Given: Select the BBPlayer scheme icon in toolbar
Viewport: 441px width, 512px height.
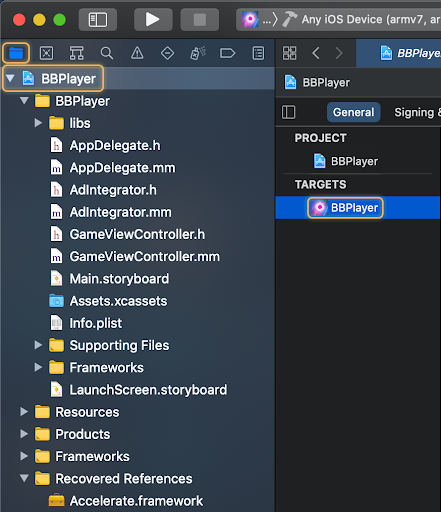Looking at the screenshot, I should click(250, 20).
